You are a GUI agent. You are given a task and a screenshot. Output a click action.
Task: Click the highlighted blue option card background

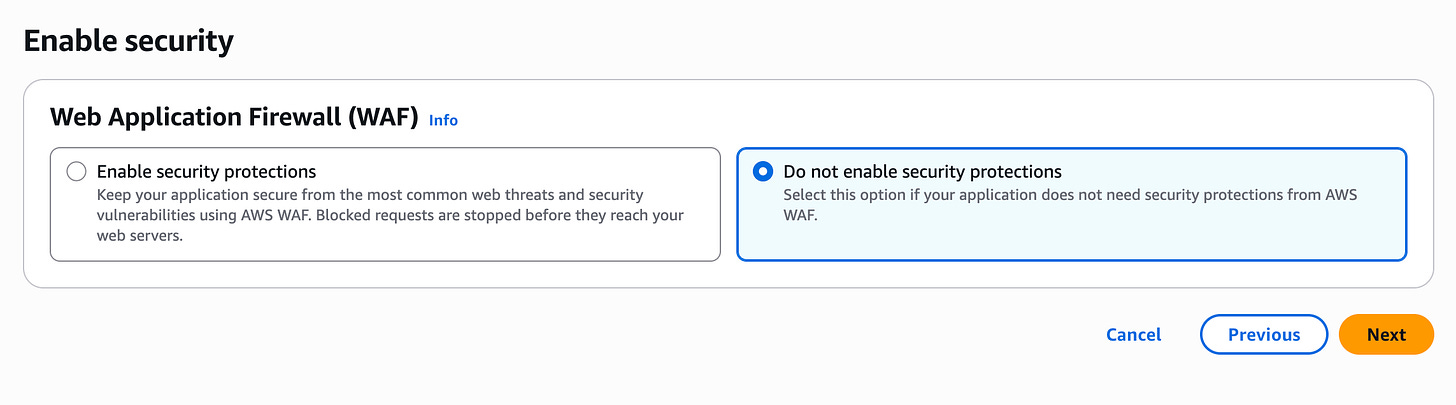(x=1100, y=240)
